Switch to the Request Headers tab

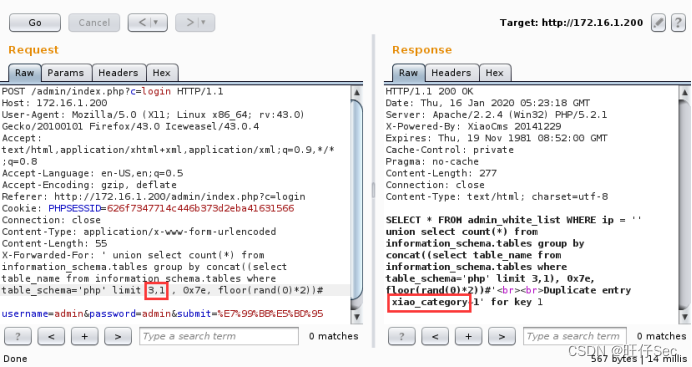tap(118, 73)
